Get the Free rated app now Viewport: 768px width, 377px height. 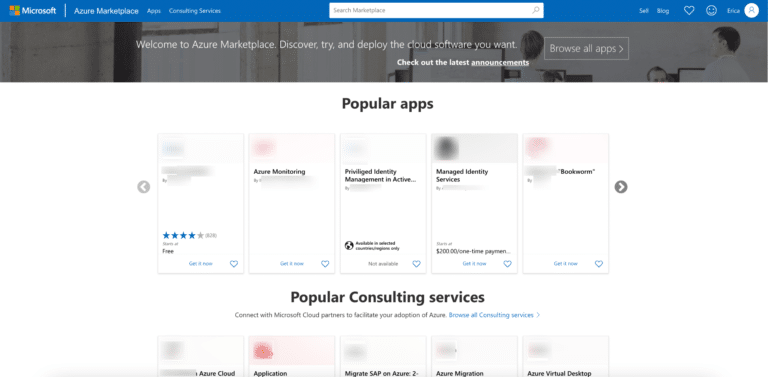pyautogui.click(x=201, y=263)
